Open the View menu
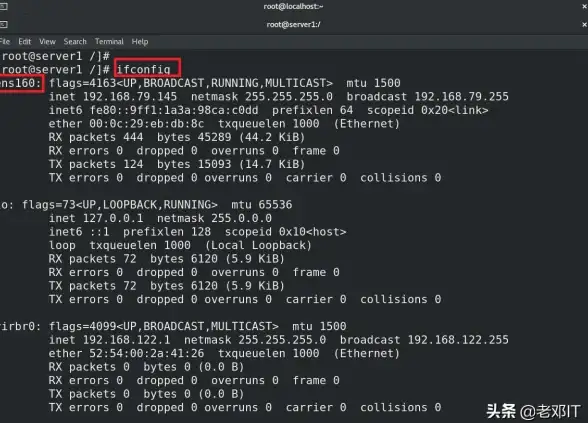 48,42
